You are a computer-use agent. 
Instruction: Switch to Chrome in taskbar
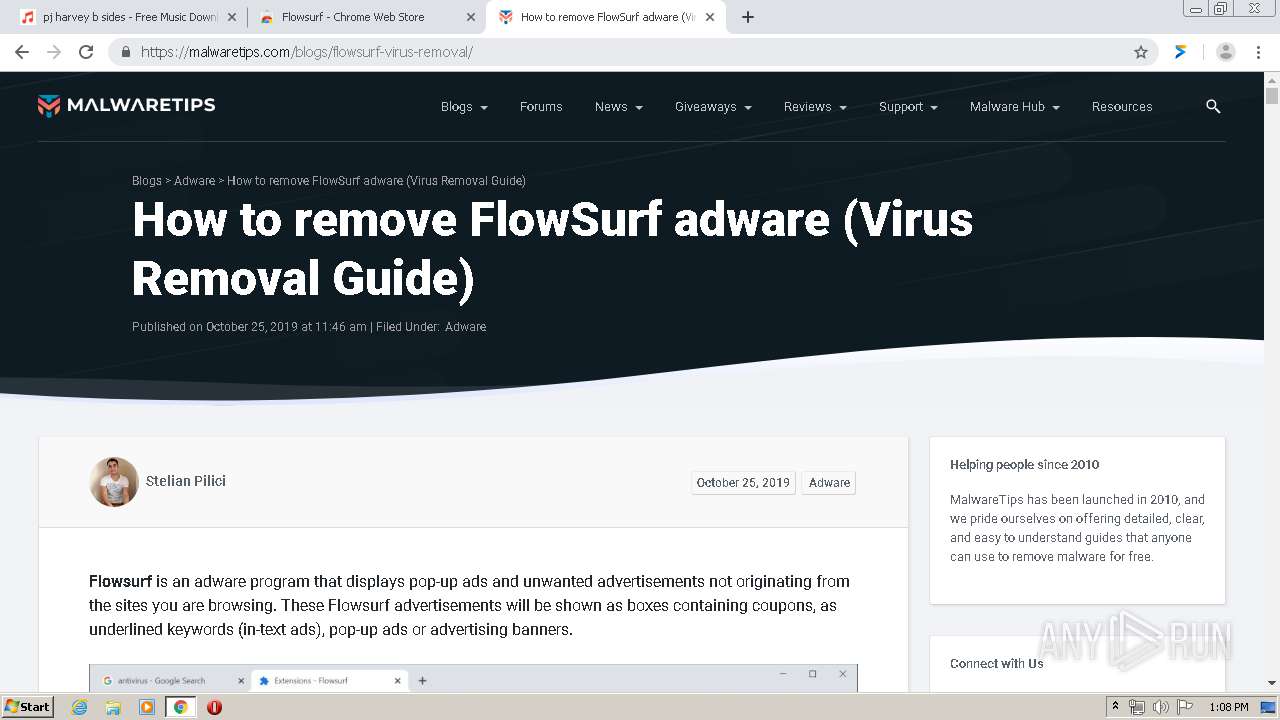pos(180,707)
